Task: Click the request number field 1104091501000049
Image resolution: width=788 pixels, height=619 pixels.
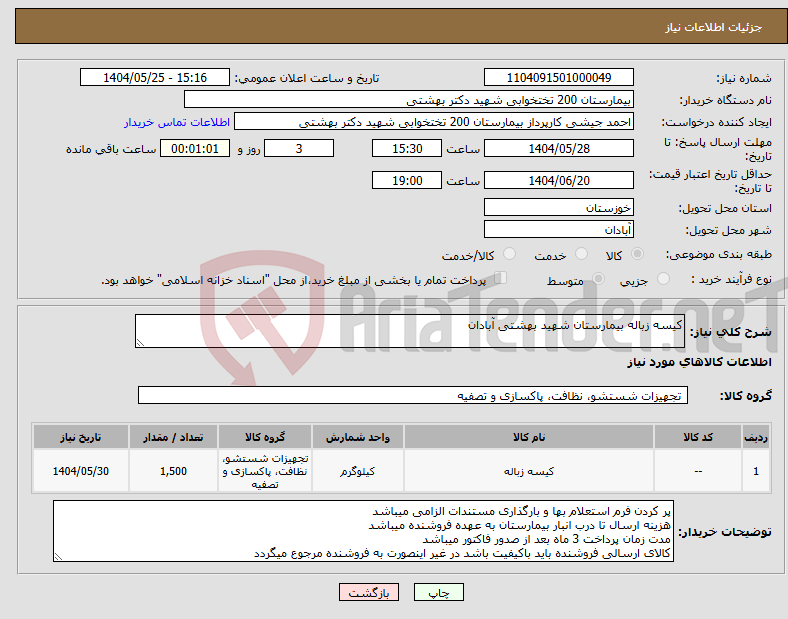Action: coord(558,77)
